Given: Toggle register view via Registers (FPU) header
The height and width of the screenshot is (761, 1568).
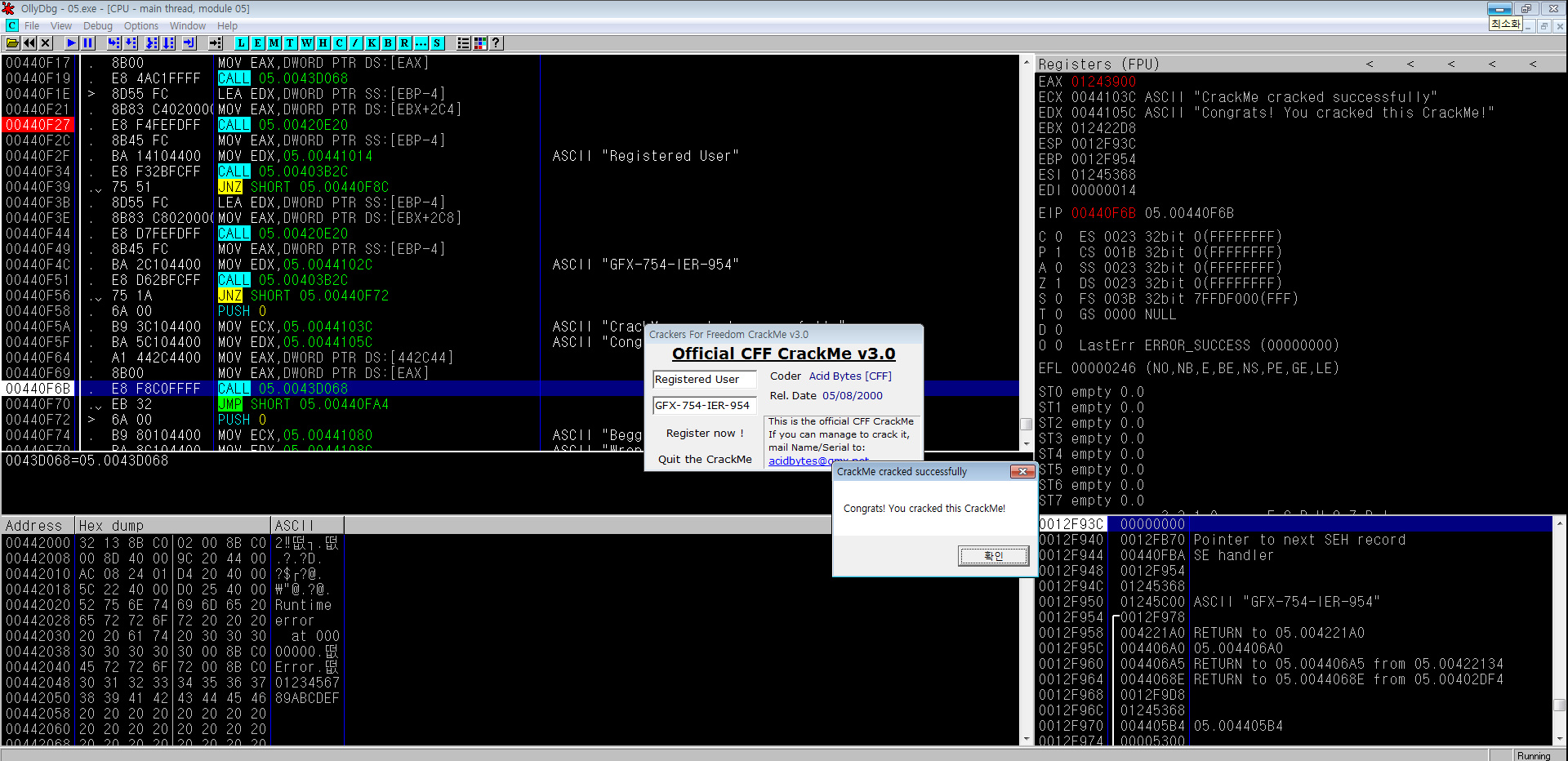Looking at the screenshot, I should 1098,65.
